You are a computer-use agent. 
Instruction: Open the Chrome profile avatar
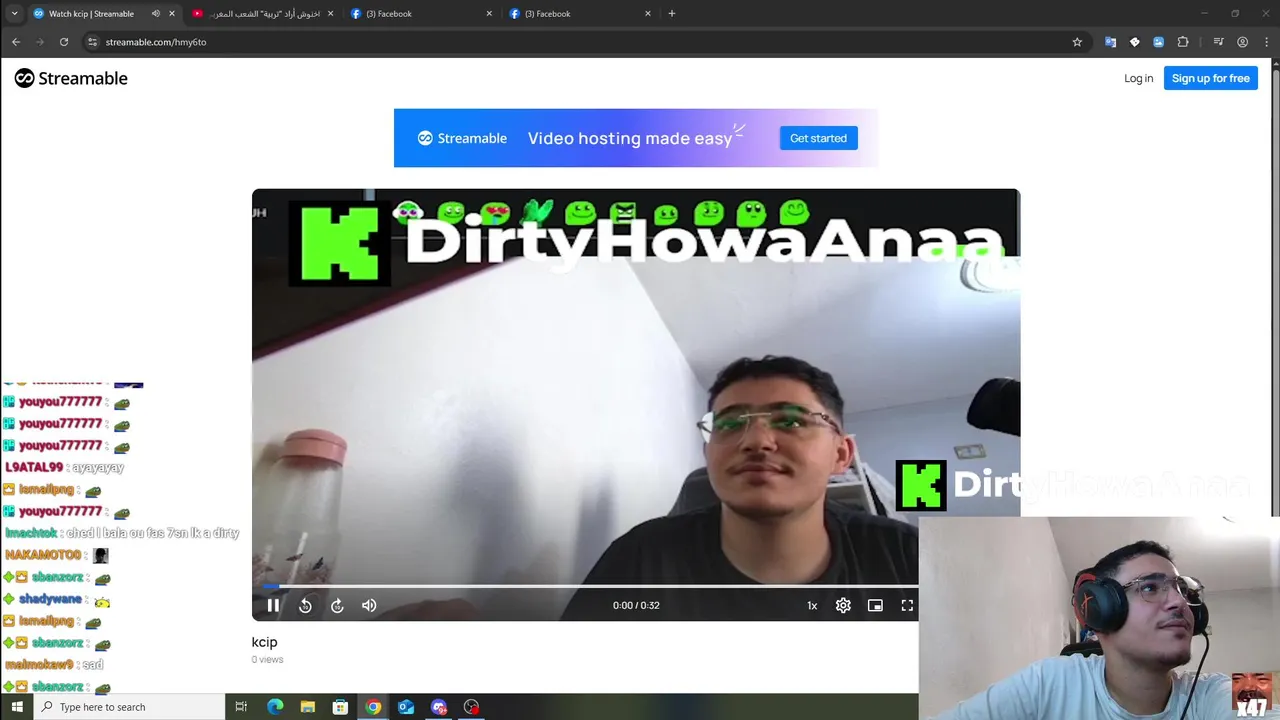(x=1242, y=42)
